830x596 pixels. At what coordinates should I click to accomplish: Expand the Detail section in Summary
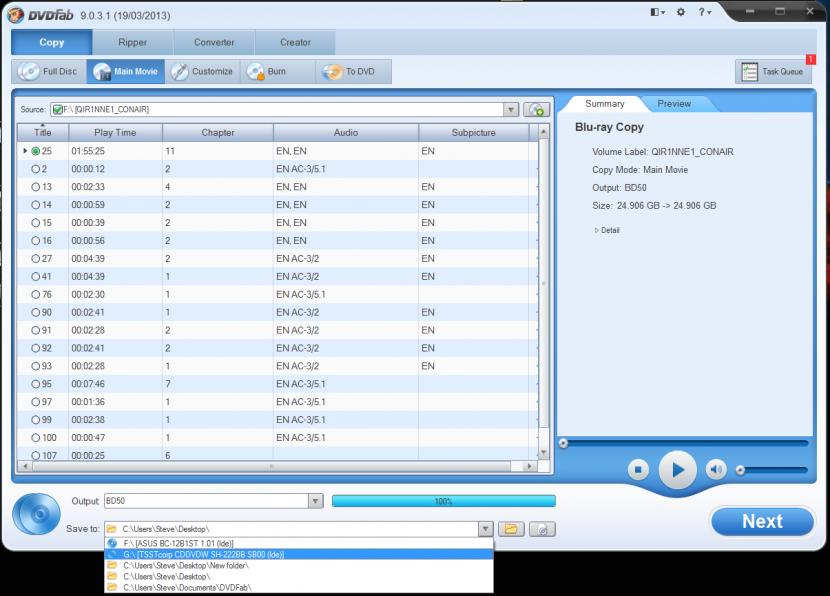607,230
